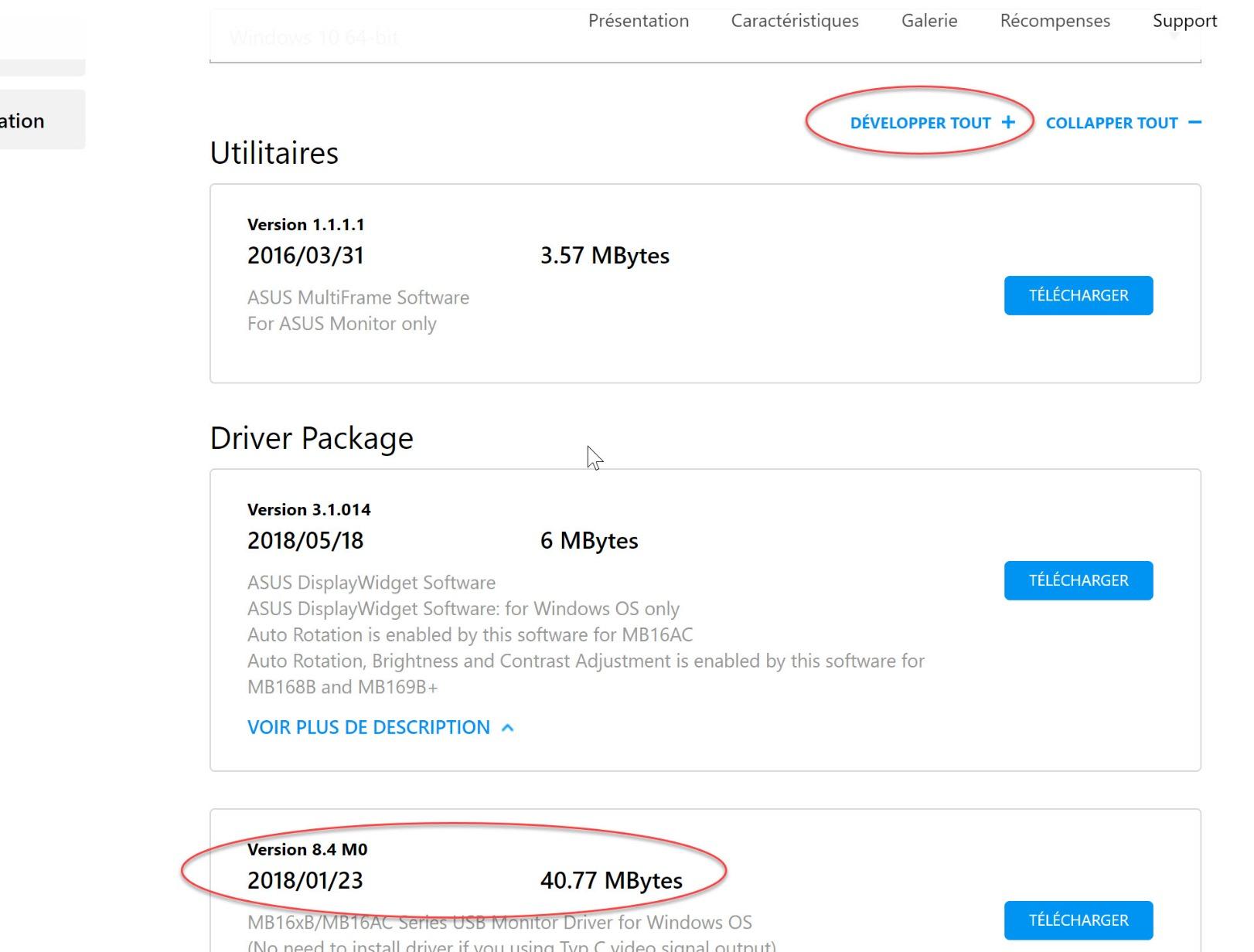The width and height of the screenshot is (1254, 952).
Task: Click the Version 1.1.1.1 label
Action: tap(305, 225)
